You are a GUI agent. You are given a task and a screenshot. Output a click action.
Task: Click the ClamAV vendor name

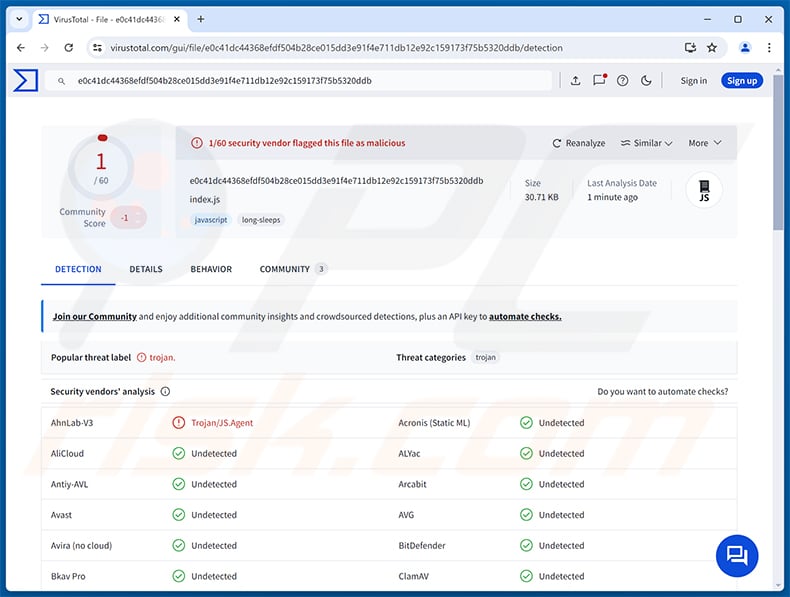point(413,576)
